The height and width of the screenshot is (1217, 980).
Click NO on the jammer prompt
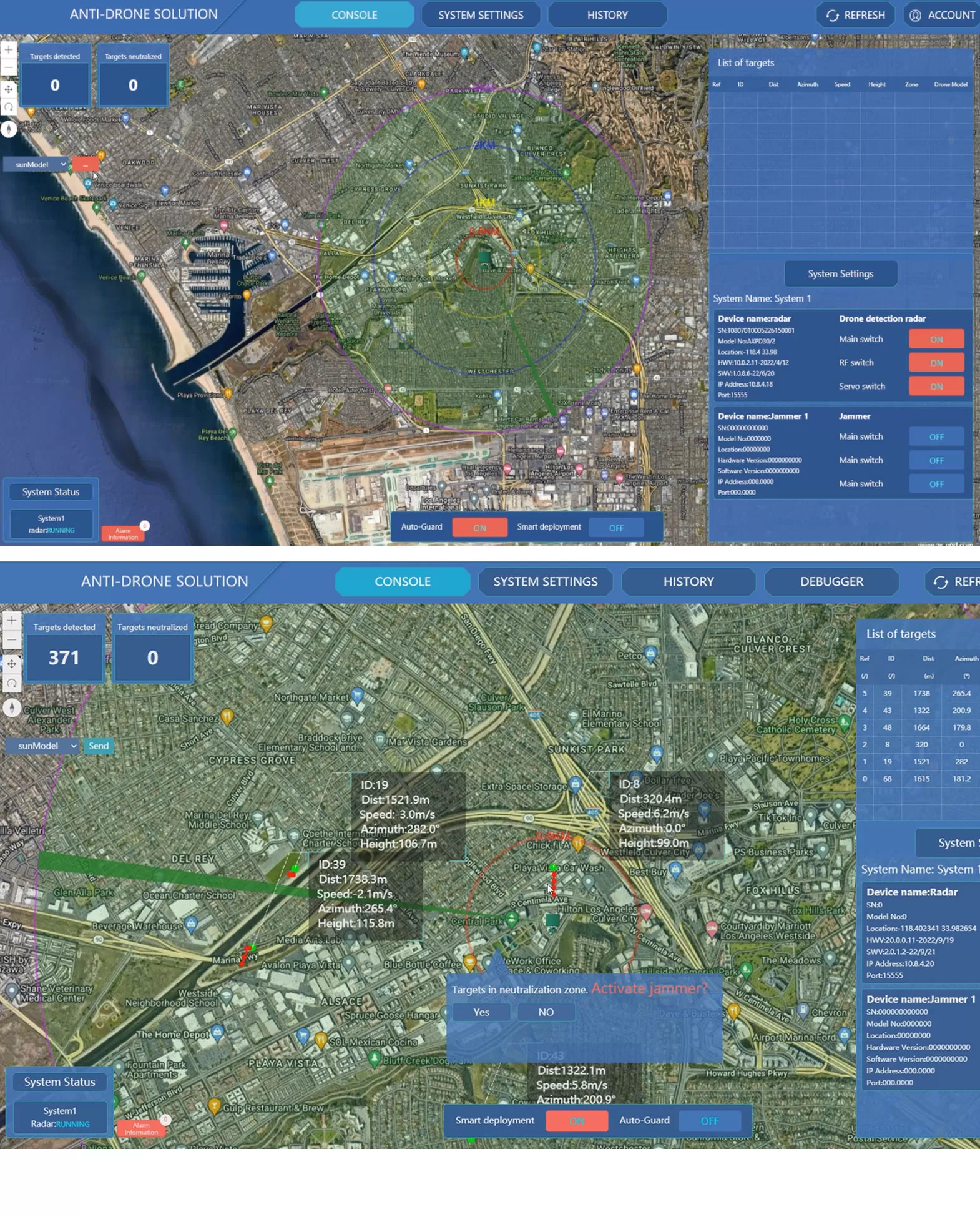(546, 1012)
